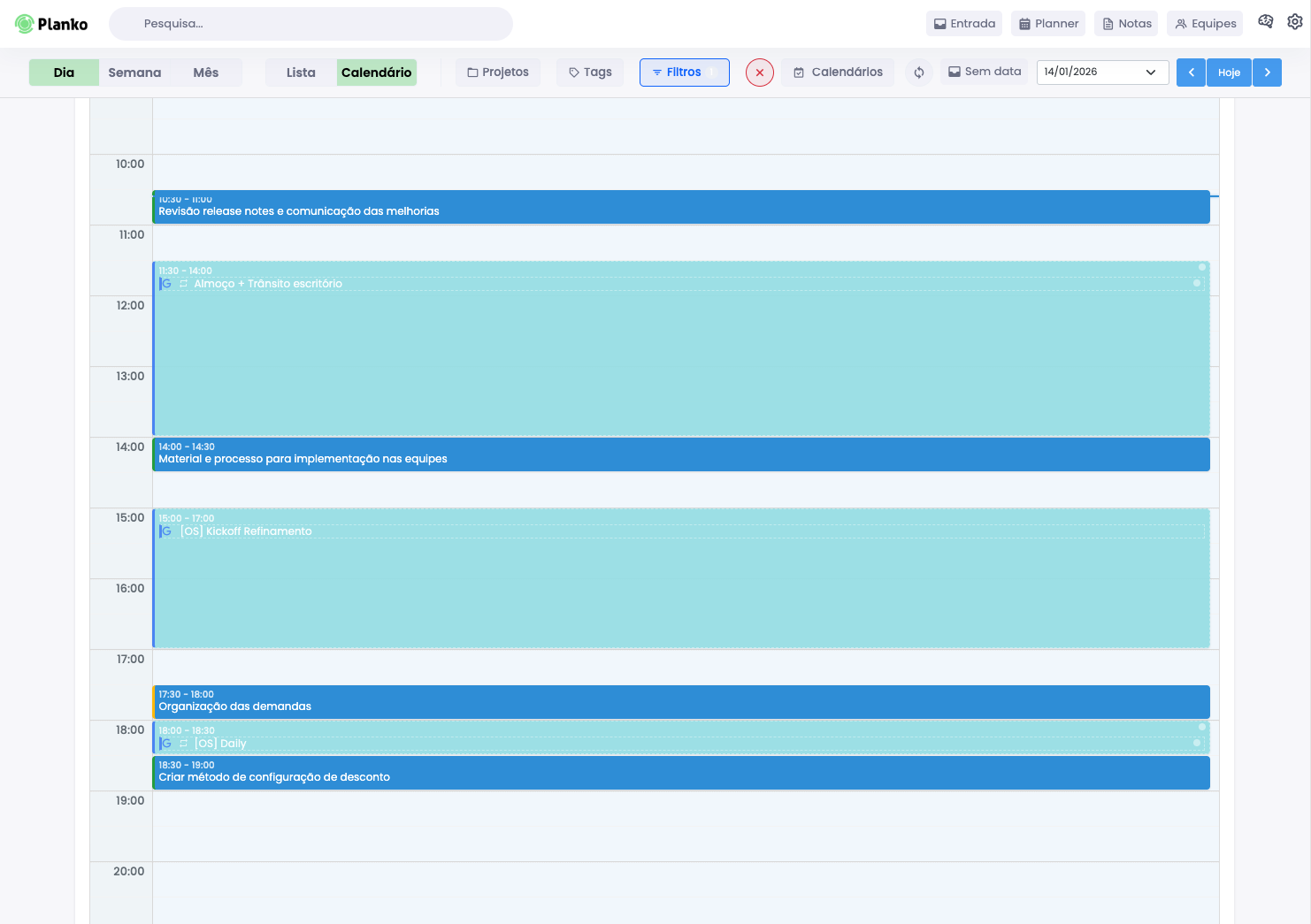Open the Planner page
The height and width of the screenshot is (924, 1311).
(1048, 24)
